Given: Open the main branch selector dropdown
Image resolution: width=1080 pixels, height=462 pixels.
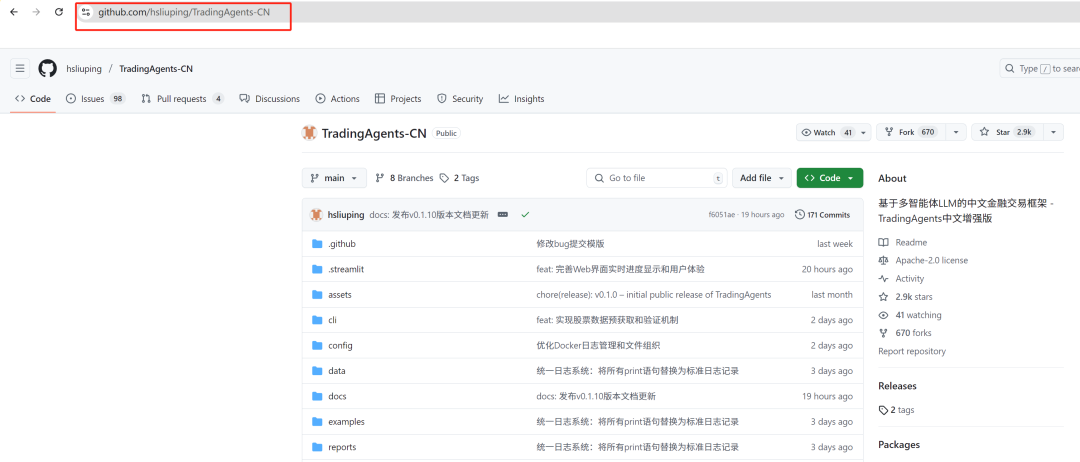Looking at the screenshot, I should (x=334, y=178).
